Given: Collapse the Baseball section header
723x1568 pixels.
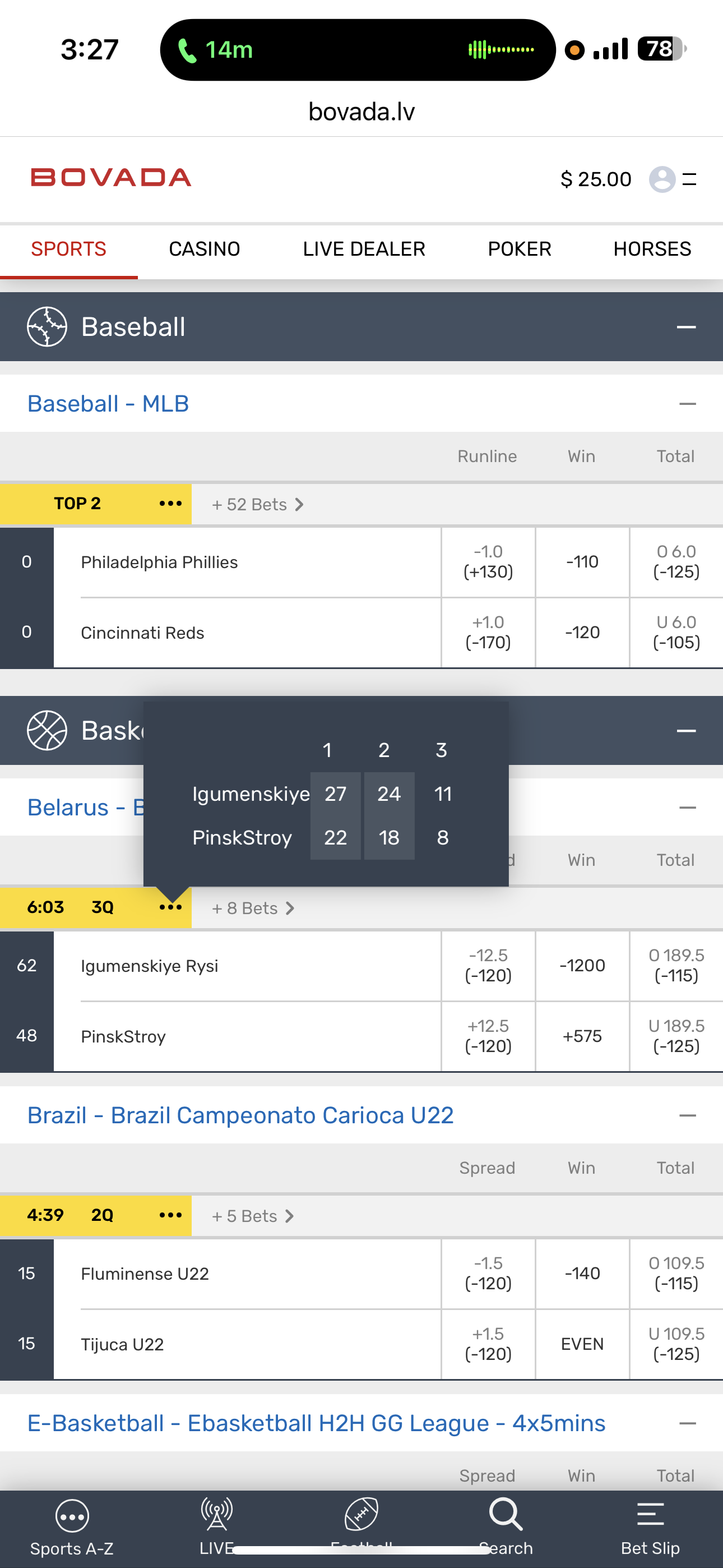Looking at the screenshot, I should (686, 327).
